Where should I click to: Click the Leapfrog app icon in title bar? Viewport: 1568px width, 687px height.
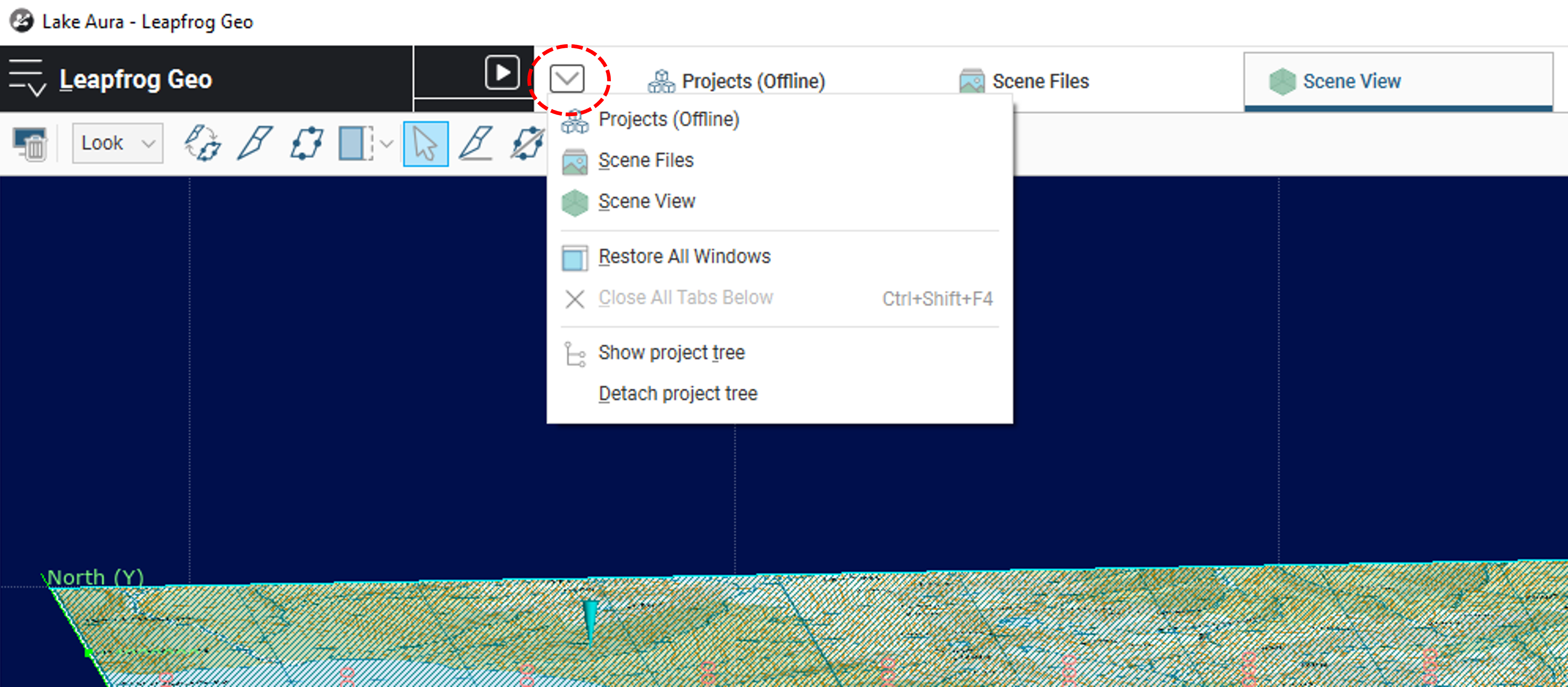click(x=22, y=21)
